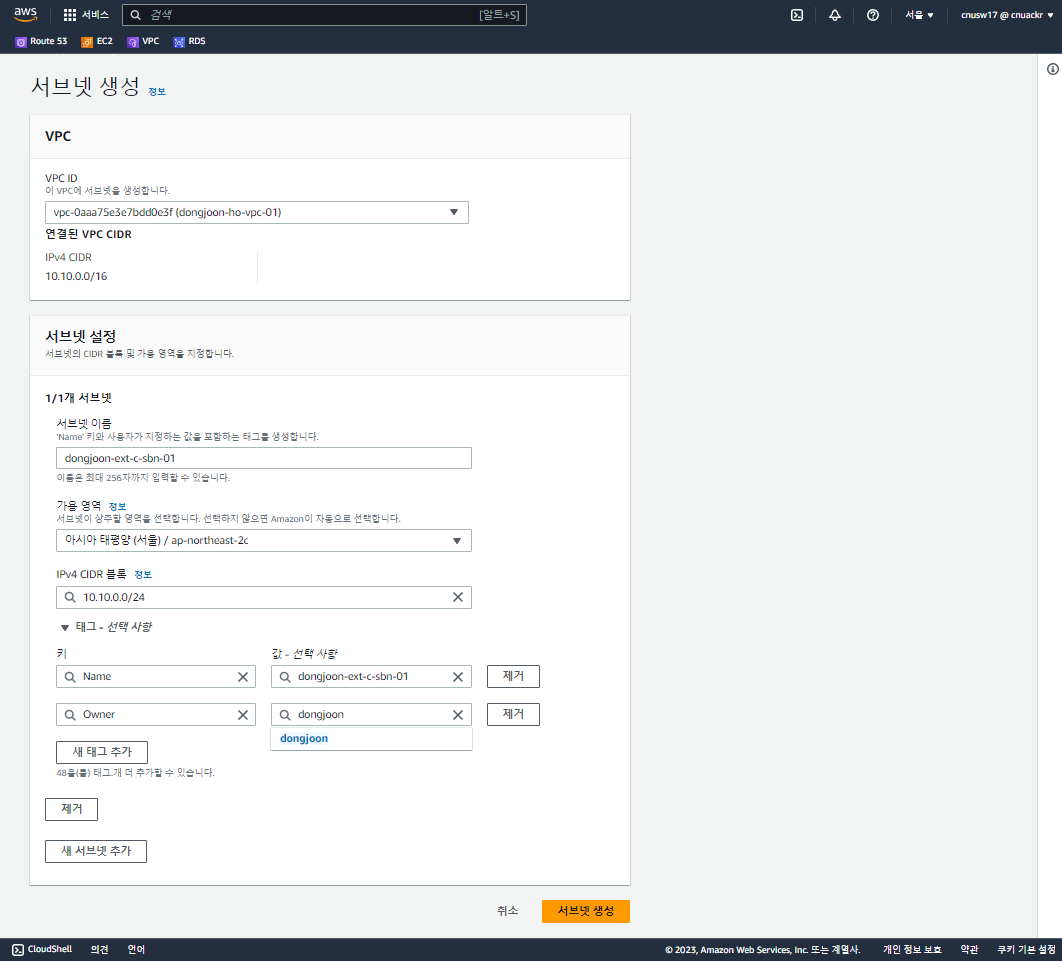
Task: Edit the Name tag value input
Action: pos(371,677)
